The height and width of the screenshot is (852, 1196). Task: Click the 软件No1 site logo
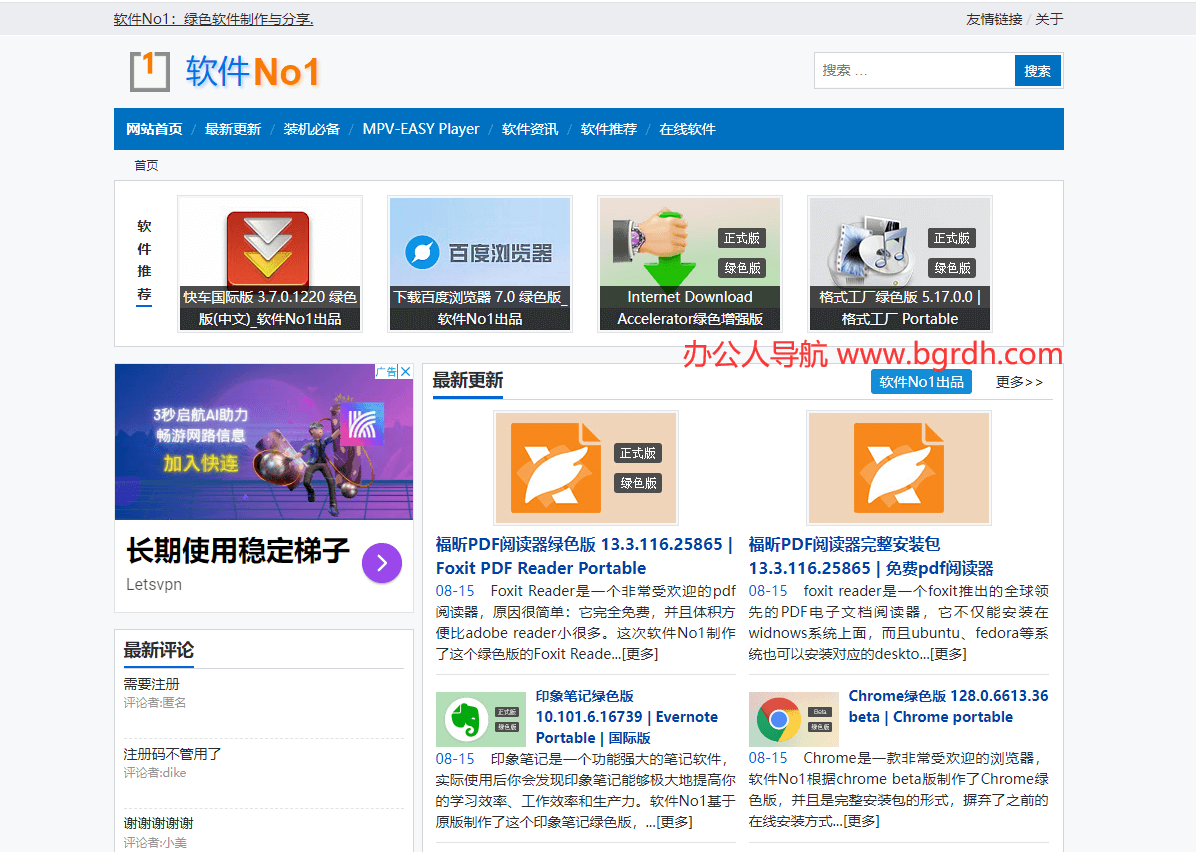225,71
